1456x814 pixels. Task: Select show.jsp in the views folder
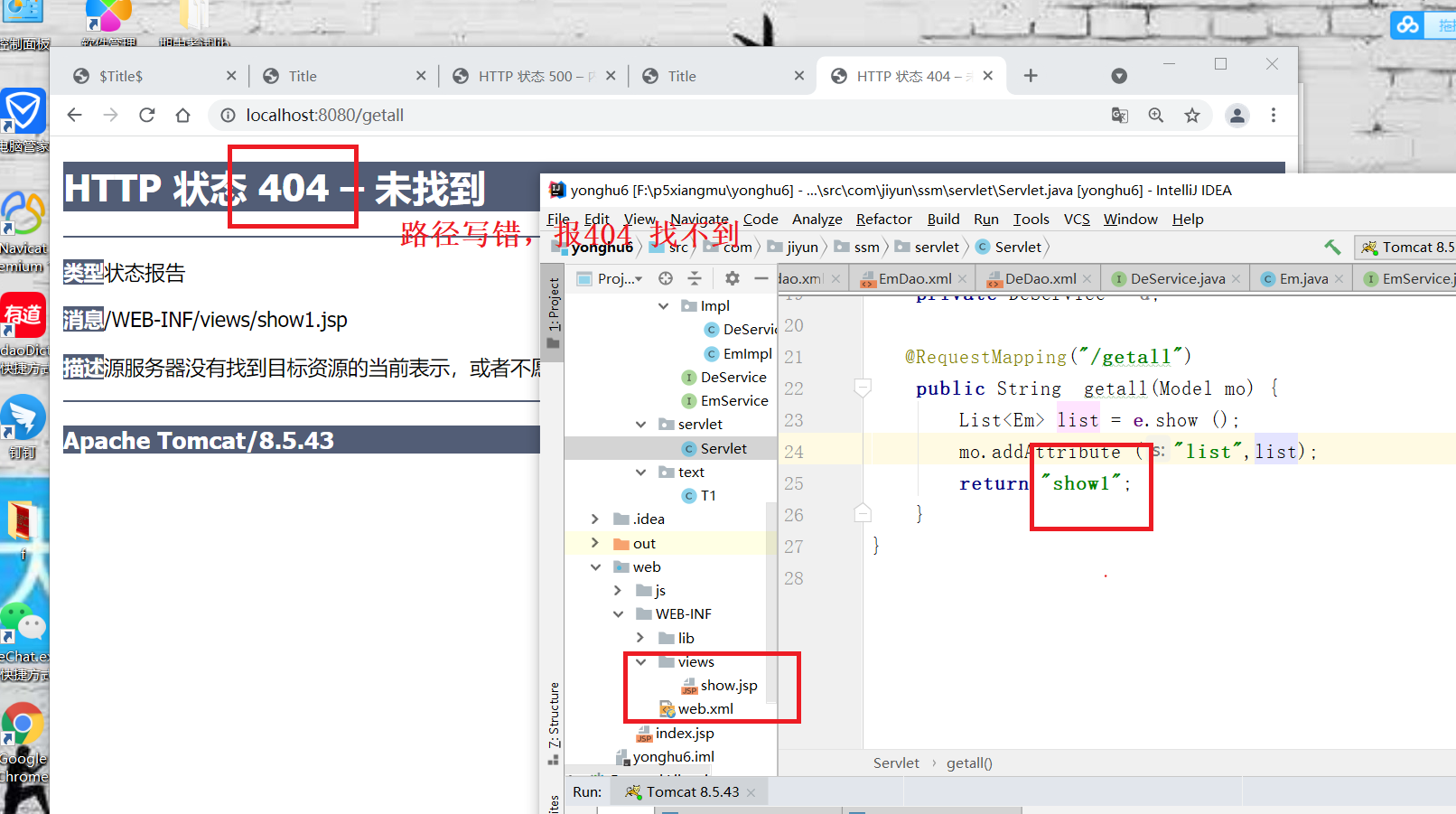coord(719,686)
